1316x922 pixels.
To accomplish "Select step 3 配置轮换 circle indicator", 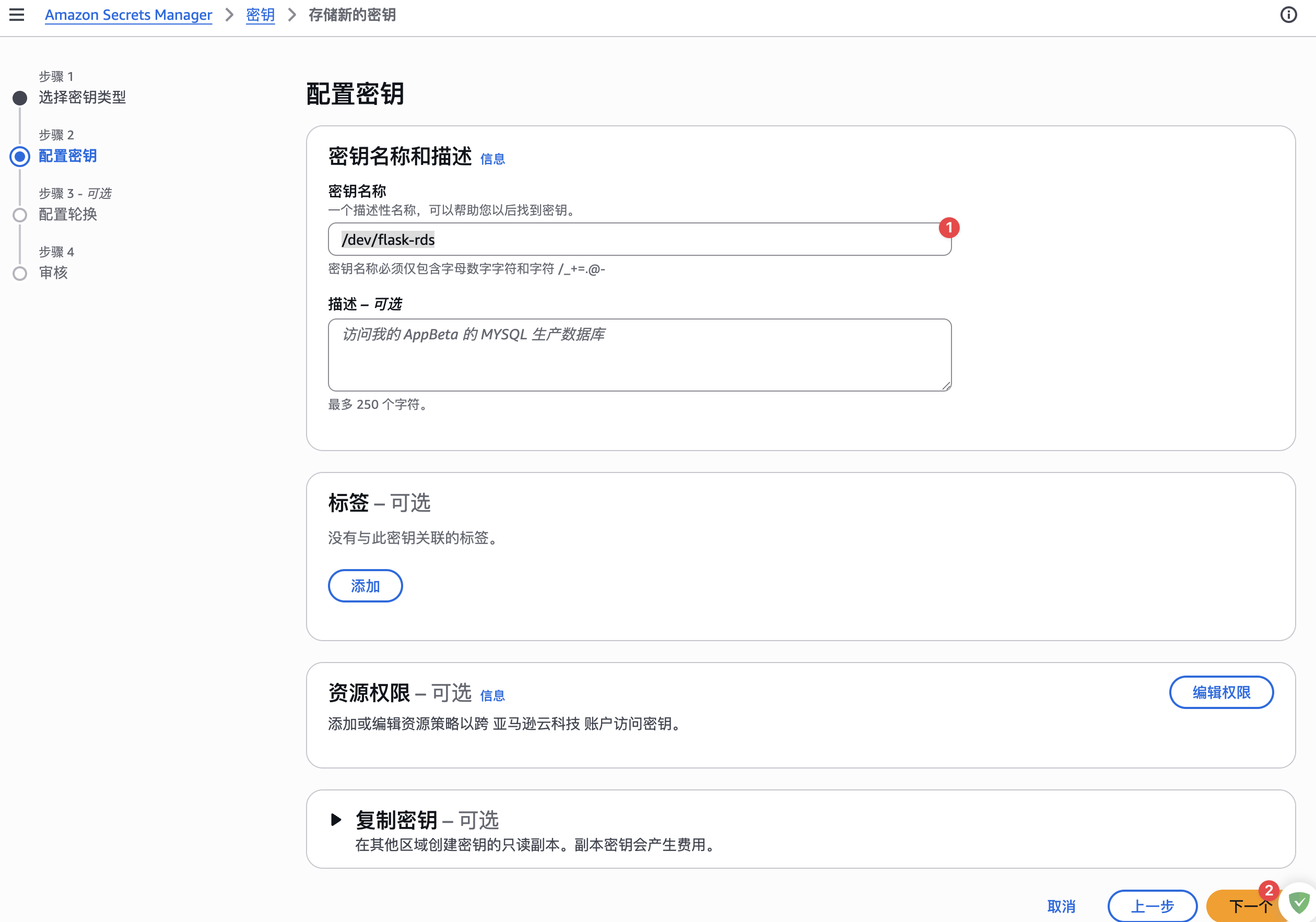I will point(20,215).
